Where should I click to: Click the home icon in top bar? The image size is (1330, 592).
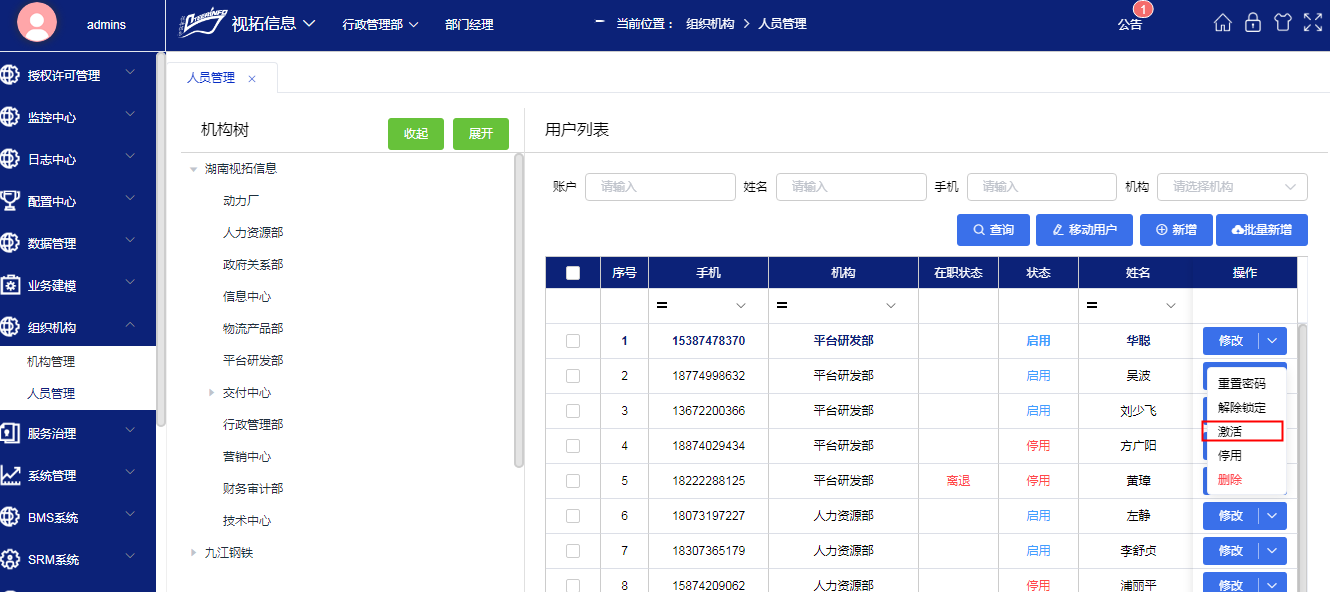click(1222, 23)
